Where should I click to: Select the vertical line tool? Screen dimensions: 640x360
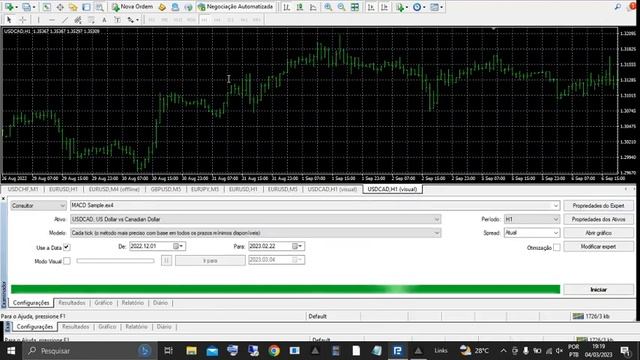tap(38, 20)
